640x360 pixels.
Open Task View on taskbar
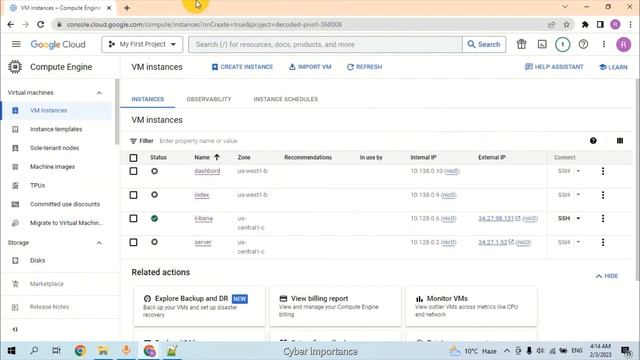56,351
